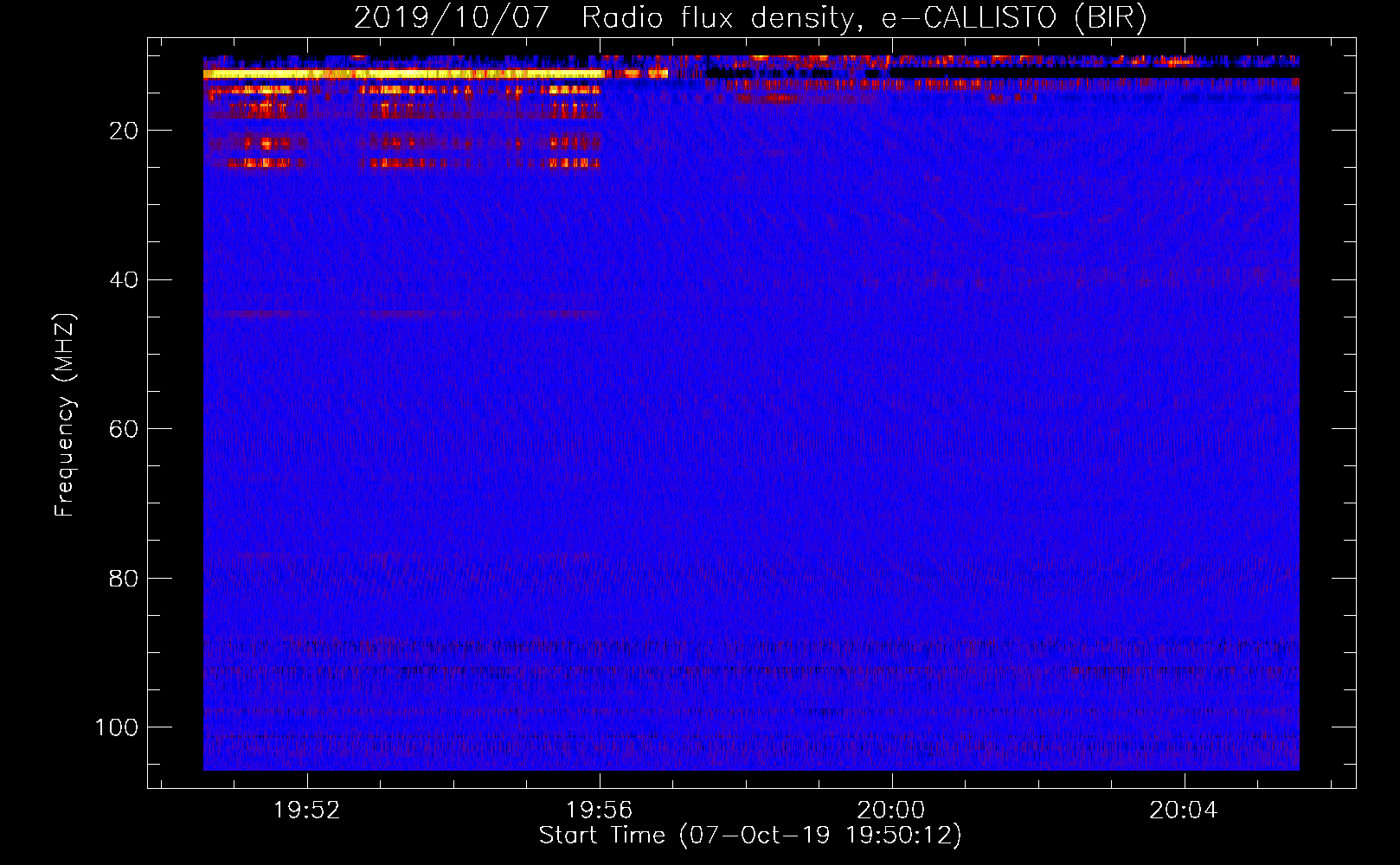Click the '19:56' time tick label
The height and width of the screenshot is (865, 1400).
(x=599, y=811)
